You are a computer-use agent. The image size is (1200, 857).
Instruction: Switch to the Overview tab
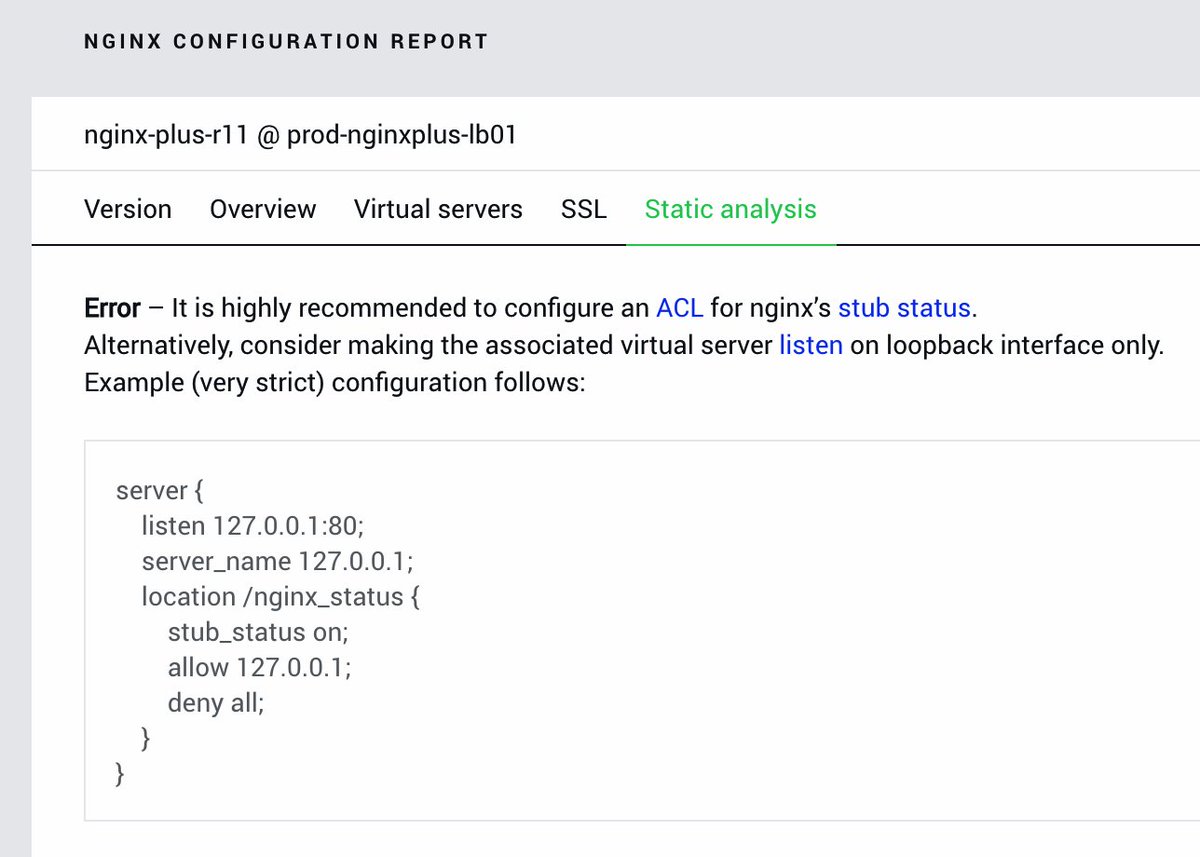click(263, 209)
